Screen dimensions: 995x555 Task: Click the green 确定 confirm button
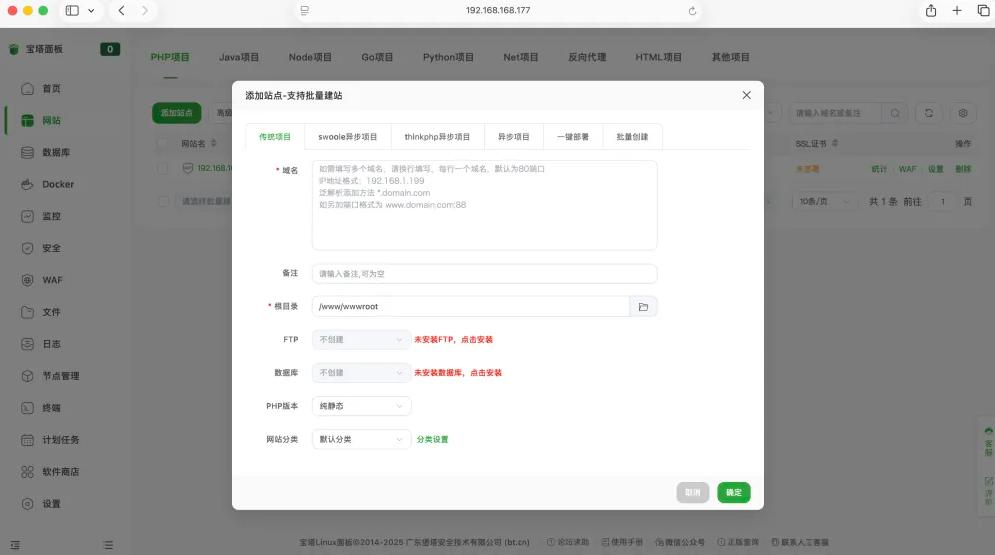(x=734, y=492)
